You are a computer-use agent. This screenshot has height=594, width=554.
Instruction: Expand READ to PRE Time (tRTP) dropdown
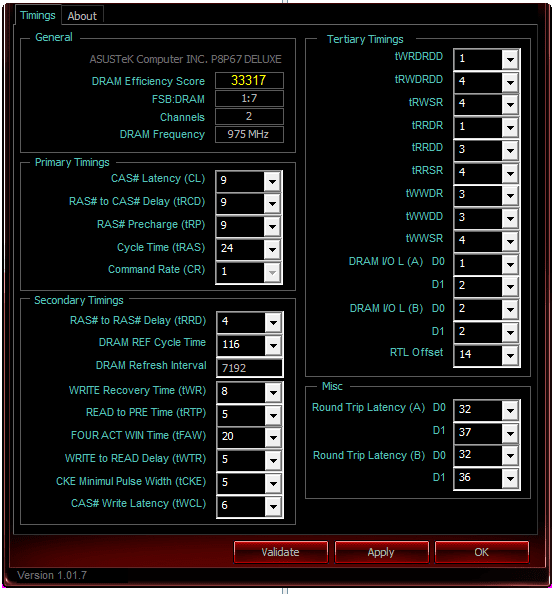pos(273,415)
